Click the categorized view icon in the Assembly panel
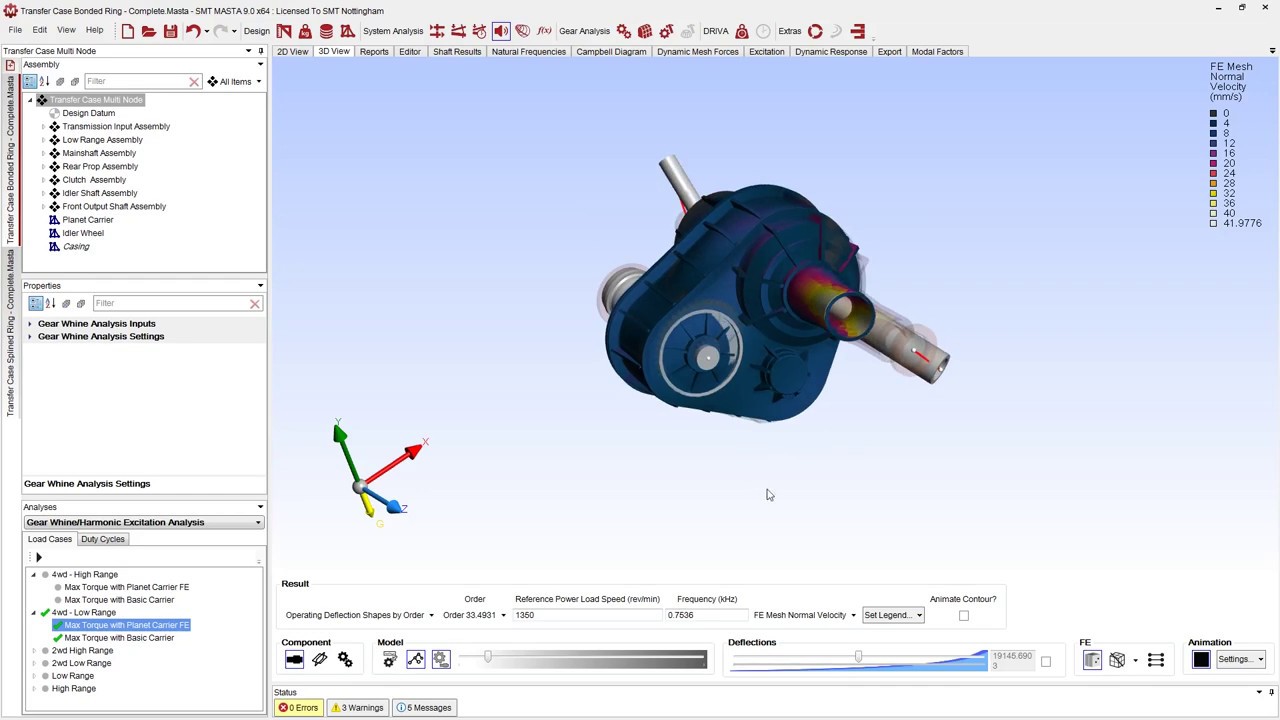 tap(30, 81)
